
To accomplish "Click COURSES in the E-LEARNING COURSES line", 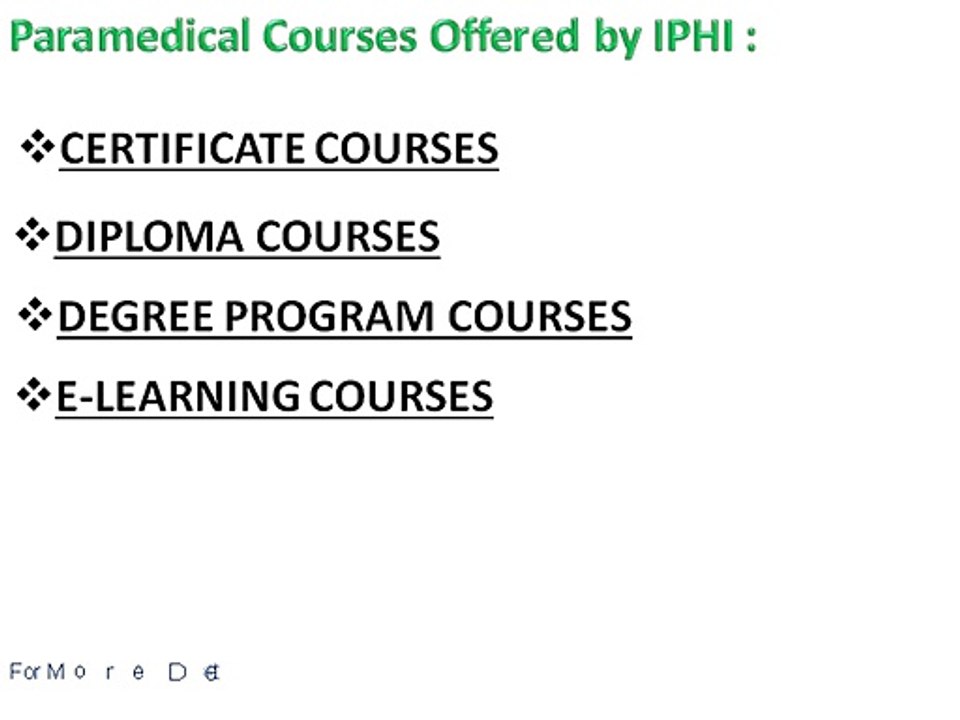I will [x=401, y=396].
